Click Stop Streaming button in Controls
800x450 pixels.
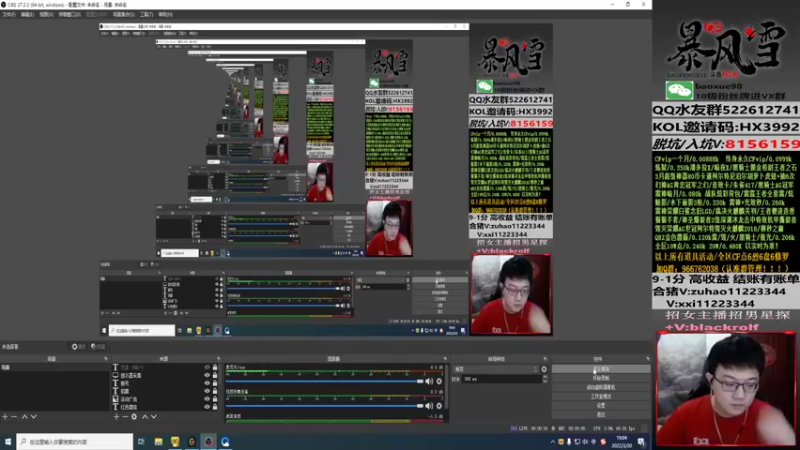point(601,369)
